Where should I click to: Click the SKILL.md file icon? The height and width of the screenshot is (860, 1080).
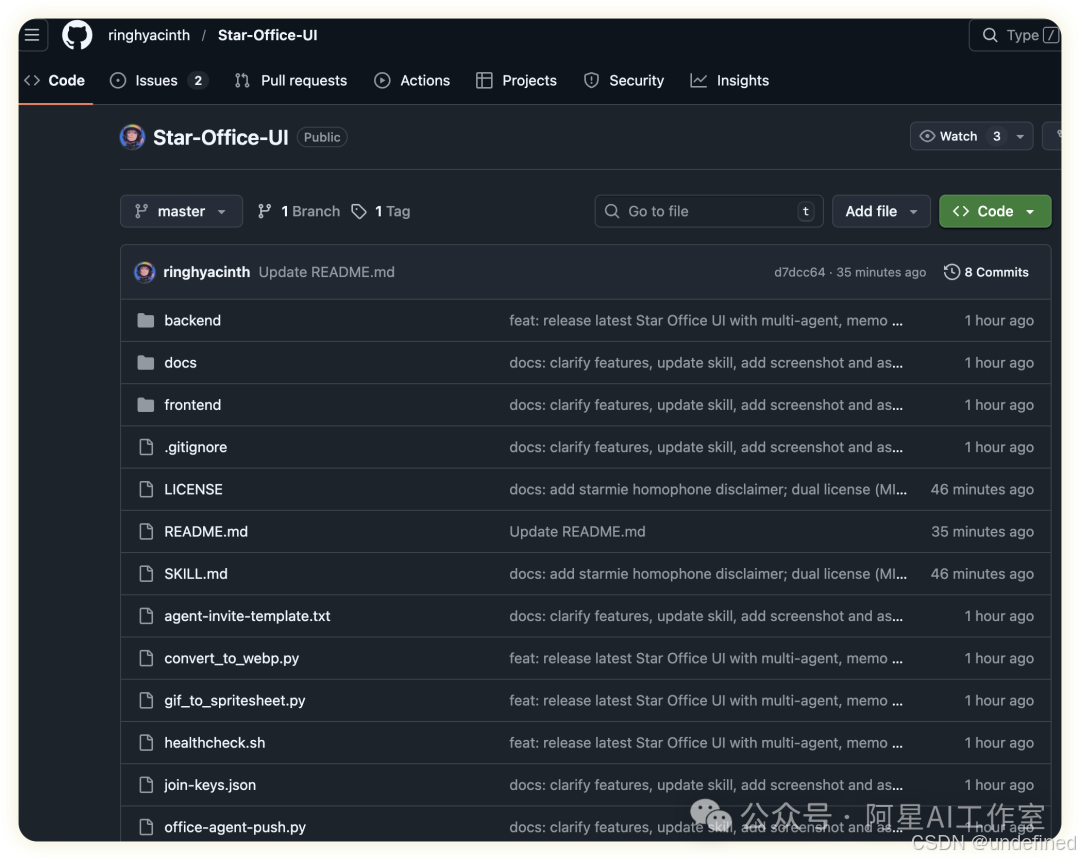click(x=146, y=574)
